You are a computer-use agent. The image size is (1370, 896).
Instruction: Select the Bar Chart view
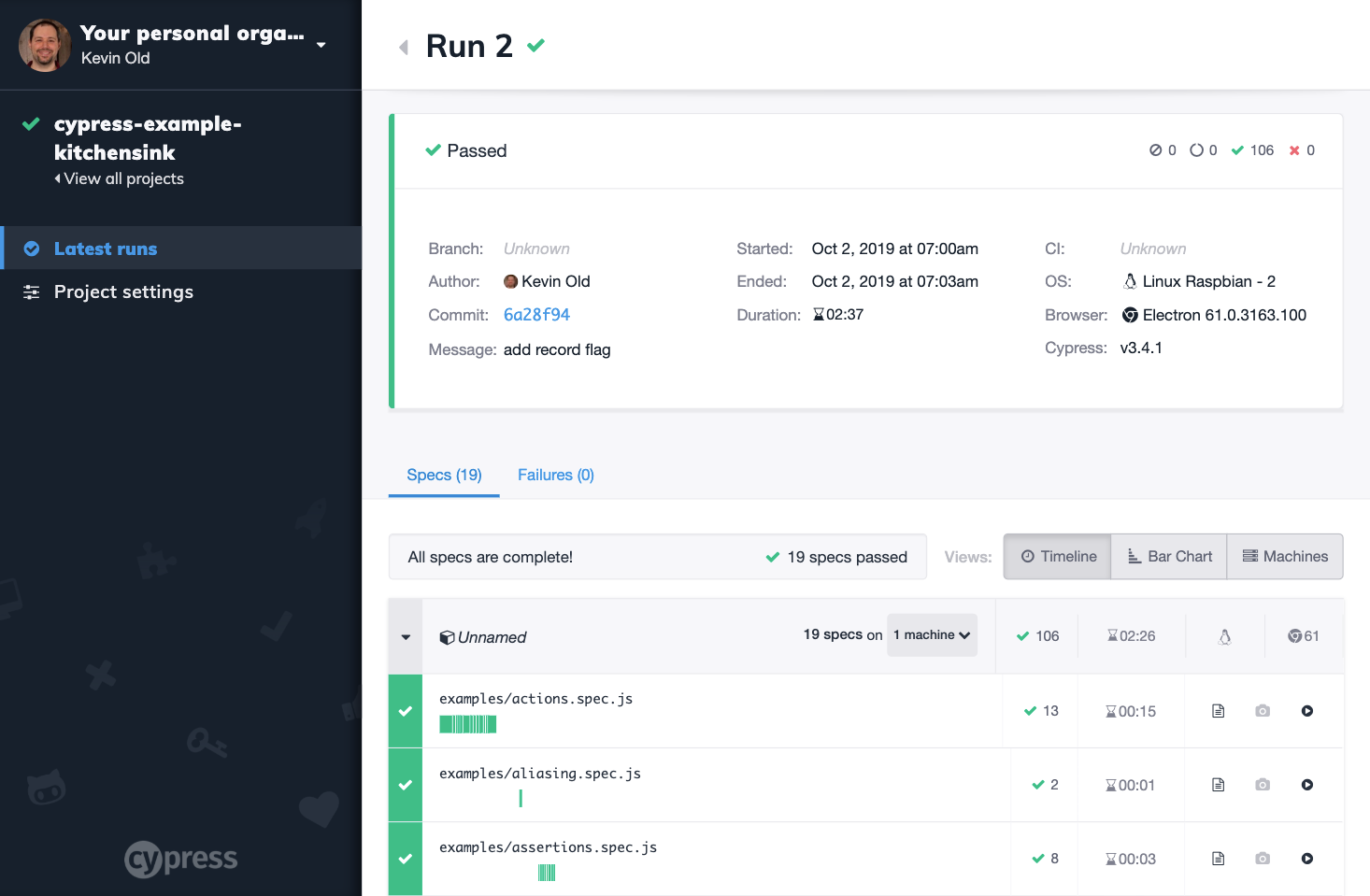pyautogui.click(x=1169, y=557)
